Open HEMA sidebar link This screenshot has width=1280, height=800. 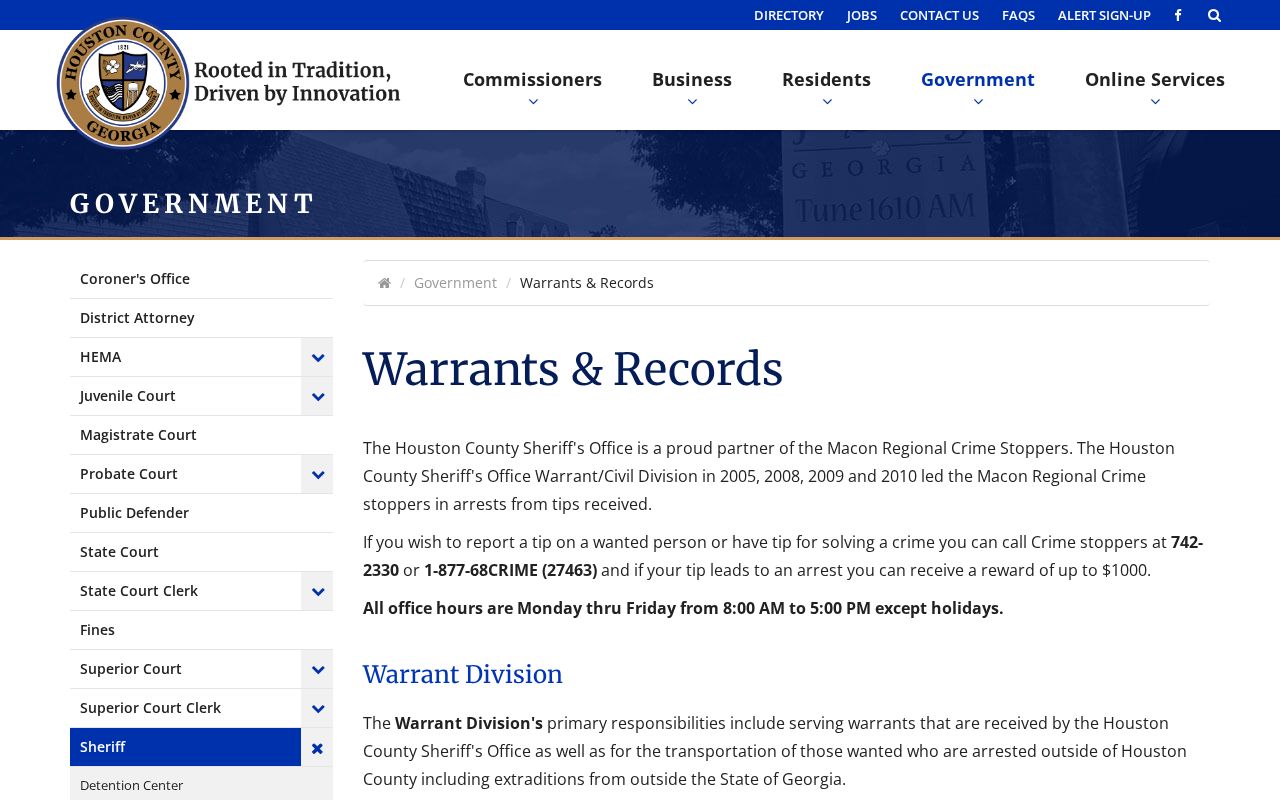pos(185,357)
